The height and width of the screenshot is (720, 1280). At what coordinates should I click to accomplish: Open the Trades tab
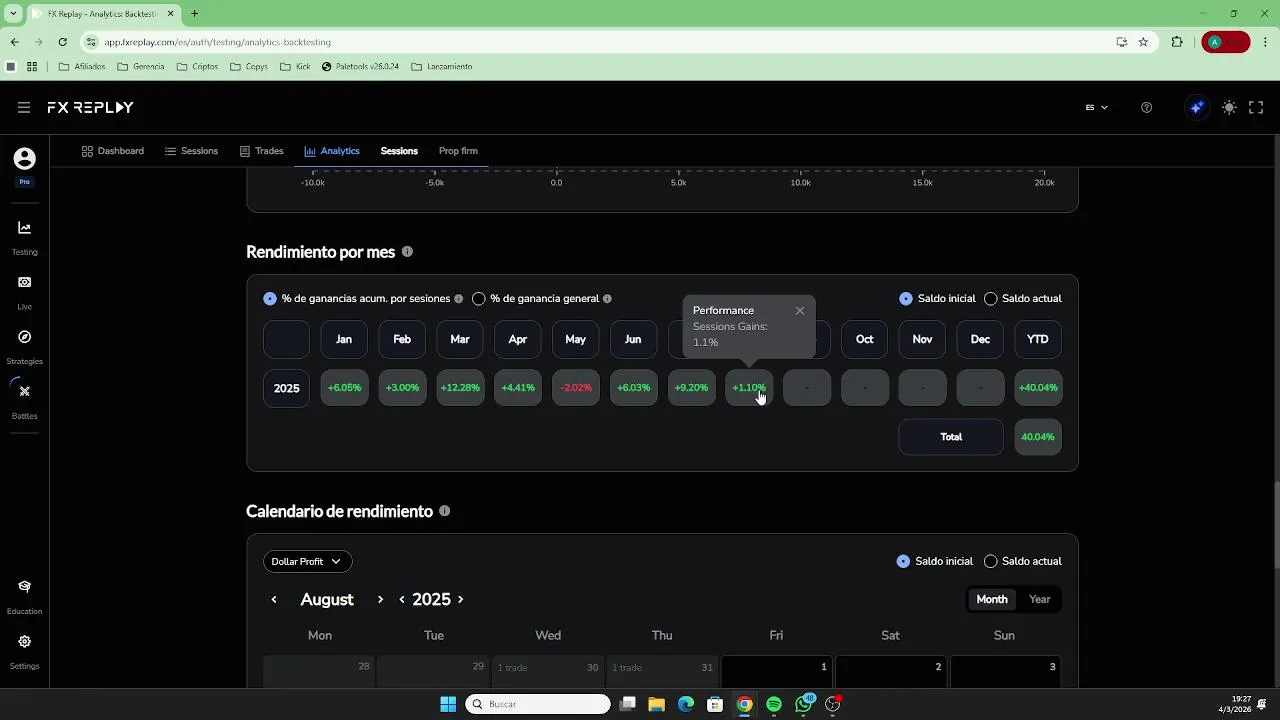[x=261, y=151]
